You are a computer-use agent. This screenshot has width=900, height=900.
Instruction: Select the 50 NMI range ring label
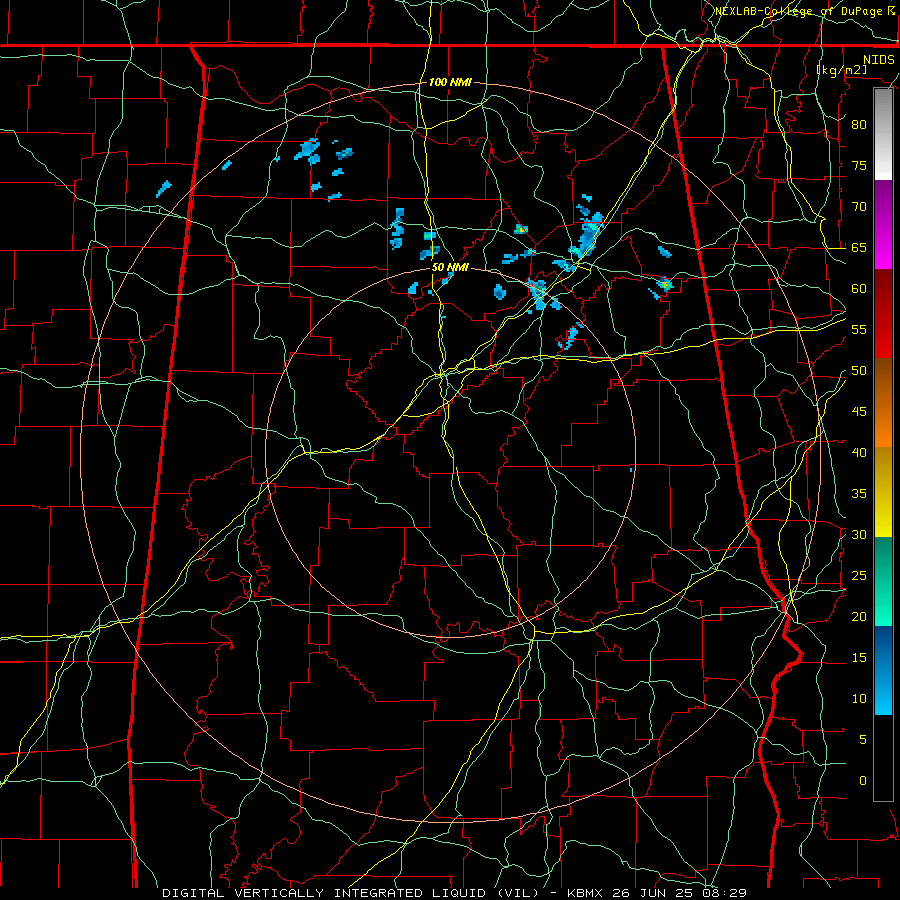pyautogui.click(x=450, y=267)
